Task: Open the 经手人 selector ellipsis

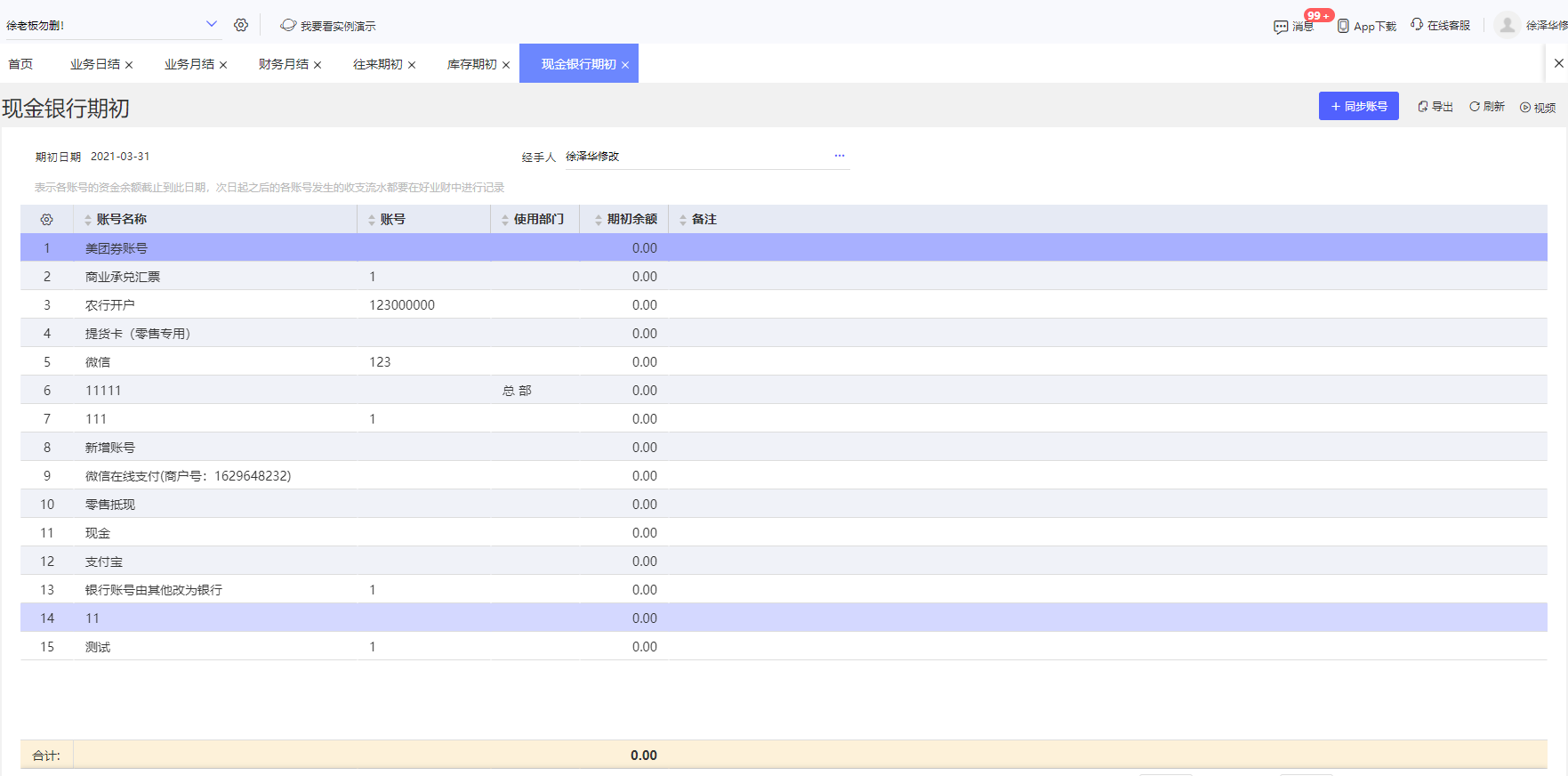Action: click(840, 156)
